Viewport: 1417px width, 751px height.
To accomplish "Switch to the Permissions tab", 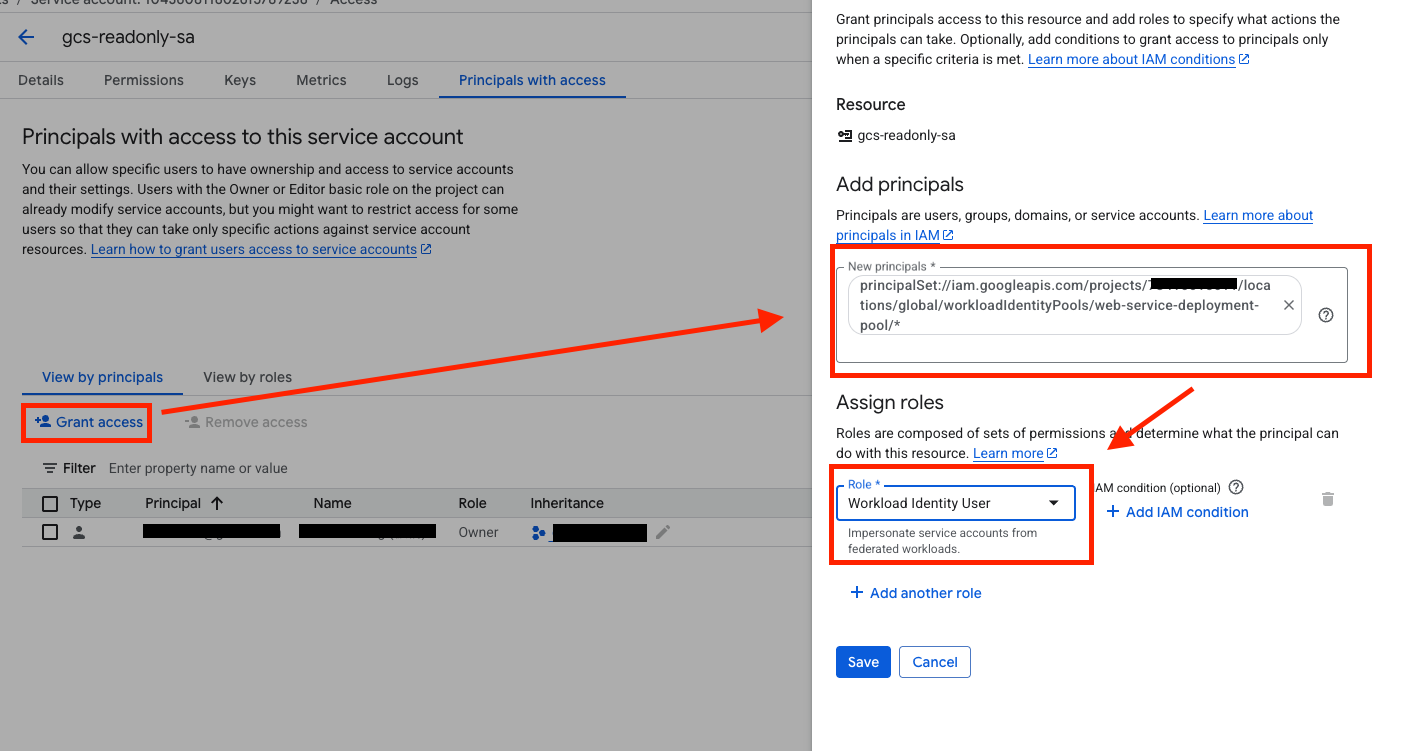I will [x=143, y=79].
